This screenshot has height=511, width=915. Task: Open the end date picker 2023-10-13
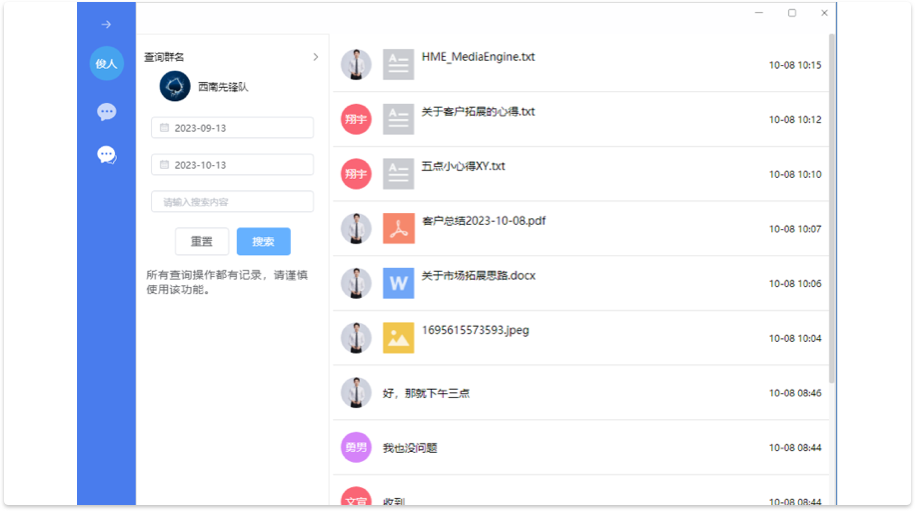[x=232, y=165]
